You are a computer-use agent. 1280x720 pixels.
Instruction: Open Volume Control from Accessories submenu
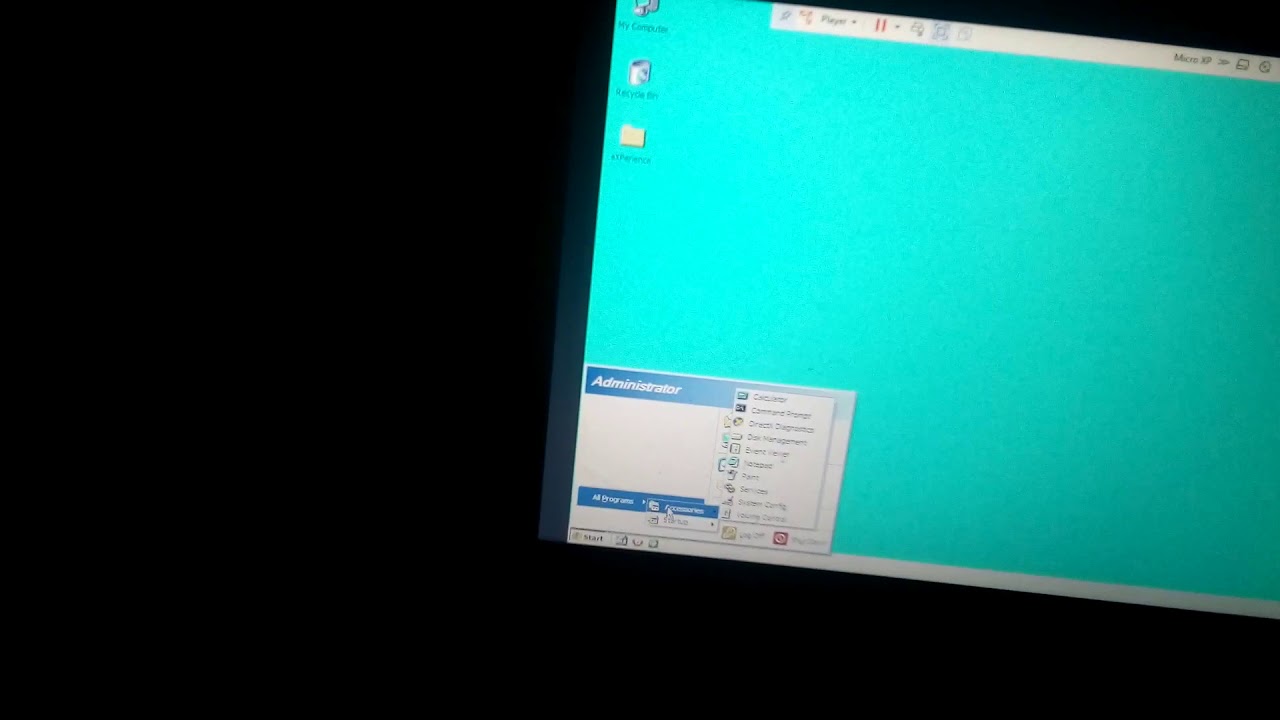[x=763, y=516]
